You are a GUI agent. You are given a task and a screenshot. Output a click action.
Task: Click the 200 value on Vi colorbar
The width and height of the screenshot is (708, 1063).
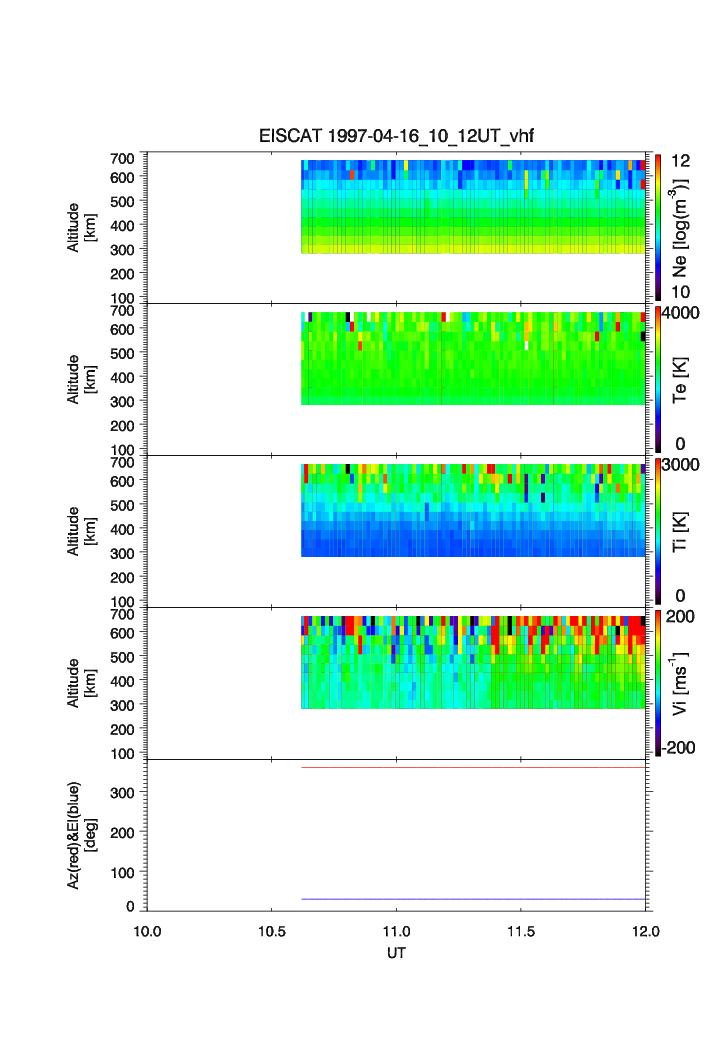tap(680, 616)
